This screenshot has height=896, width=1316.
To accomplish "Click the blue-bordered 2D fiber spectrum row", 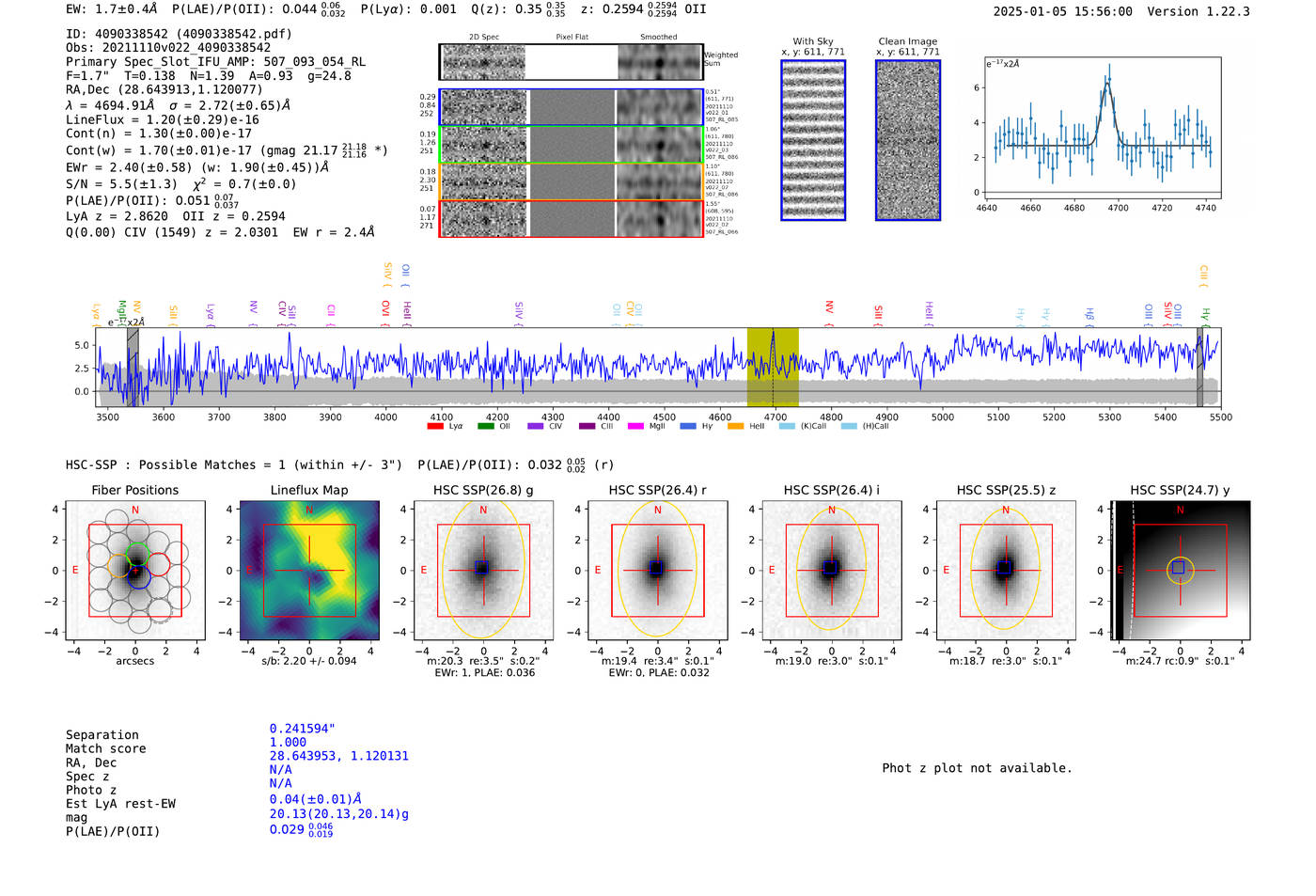I will (571, 107).
